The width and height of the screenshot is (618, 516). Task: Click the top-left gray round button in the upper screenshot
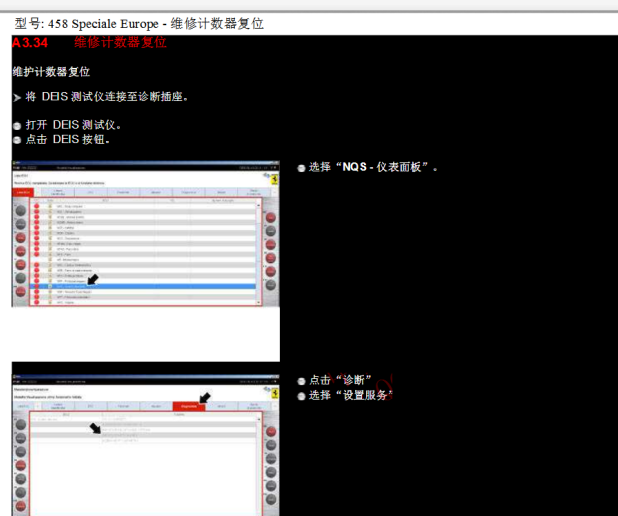coord(20,210)
